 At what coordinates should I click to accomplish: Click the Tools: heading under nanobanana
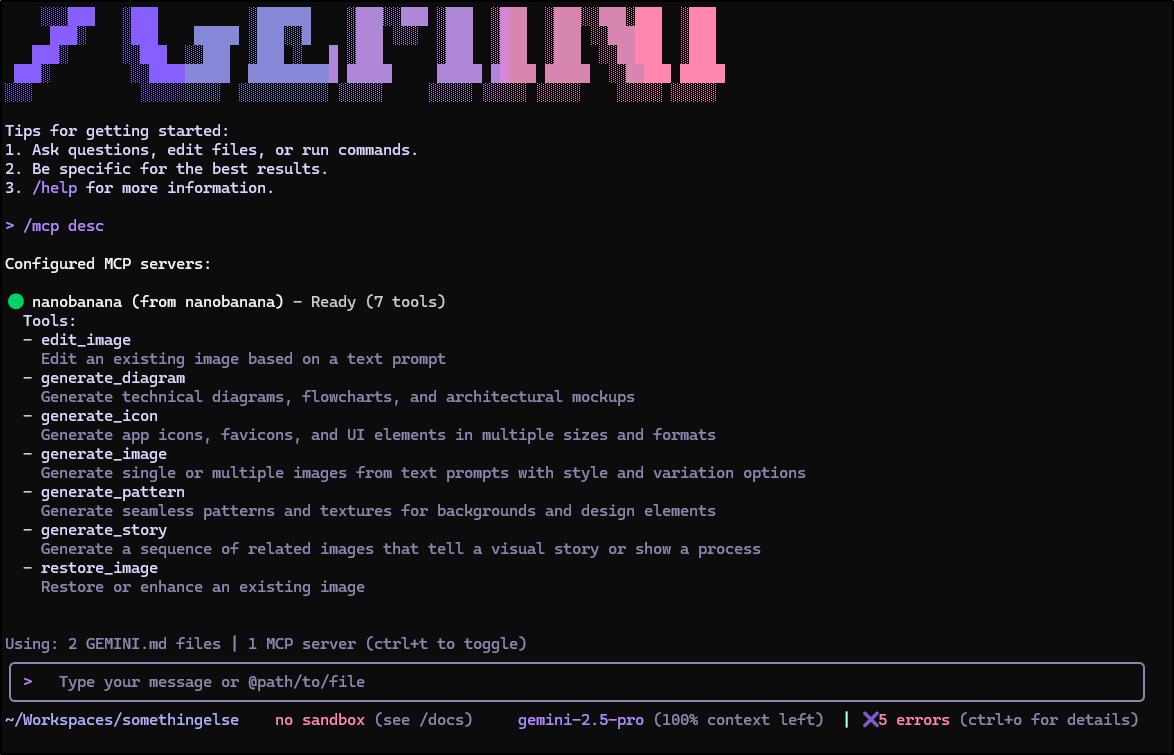click(50, 321)
